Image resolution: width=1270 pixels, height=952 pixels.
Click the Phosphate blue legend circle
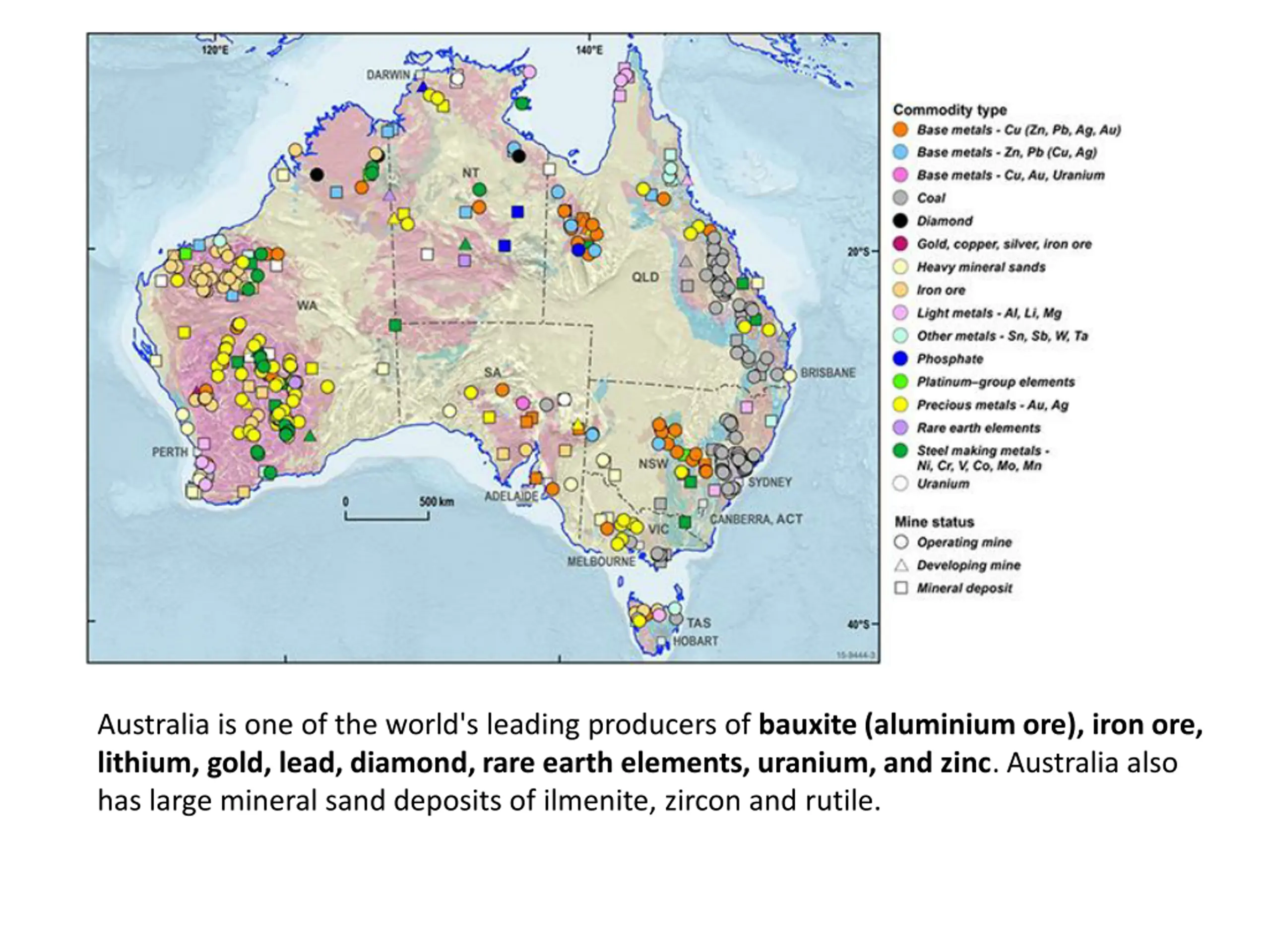(900, 358)
